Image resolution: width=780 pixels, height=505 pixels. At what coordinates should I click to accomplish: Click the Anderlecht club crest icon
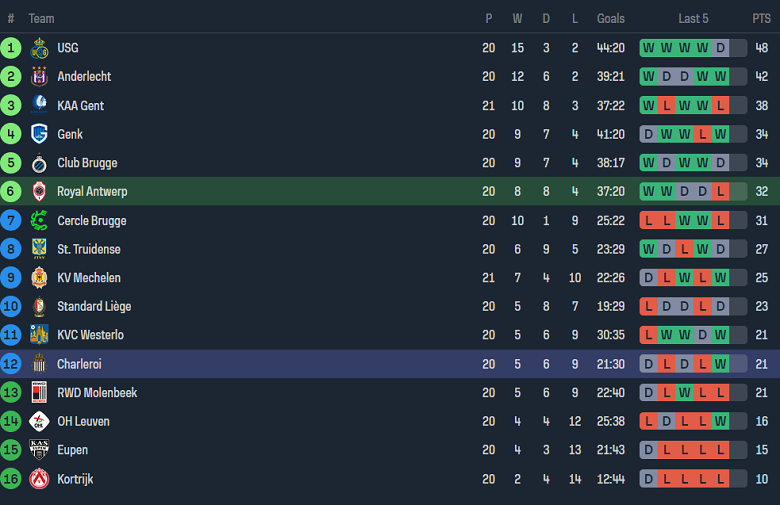pyautogui.click(x=40, y=77)
